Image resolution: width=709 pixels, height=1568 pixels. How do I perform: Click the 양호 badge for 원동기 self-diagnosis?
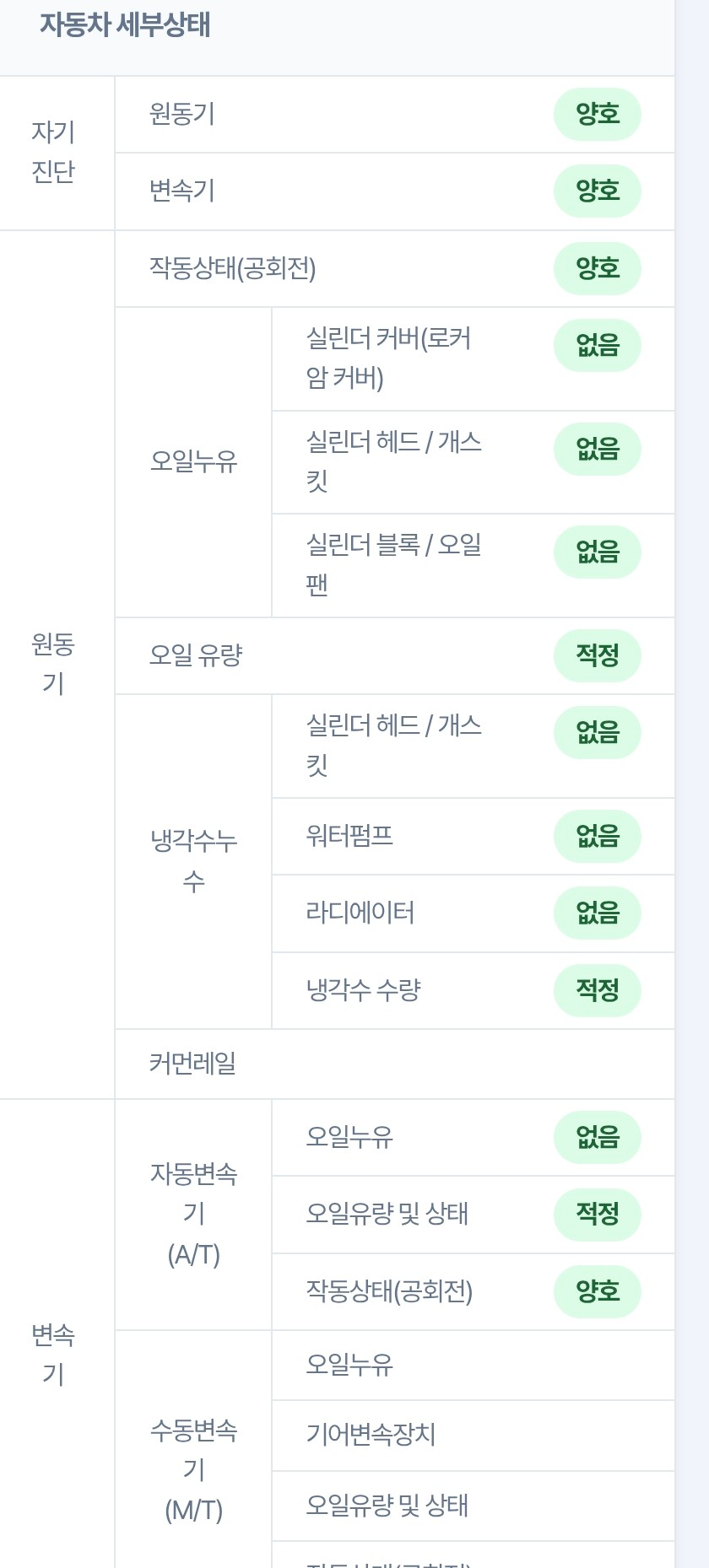597,114
